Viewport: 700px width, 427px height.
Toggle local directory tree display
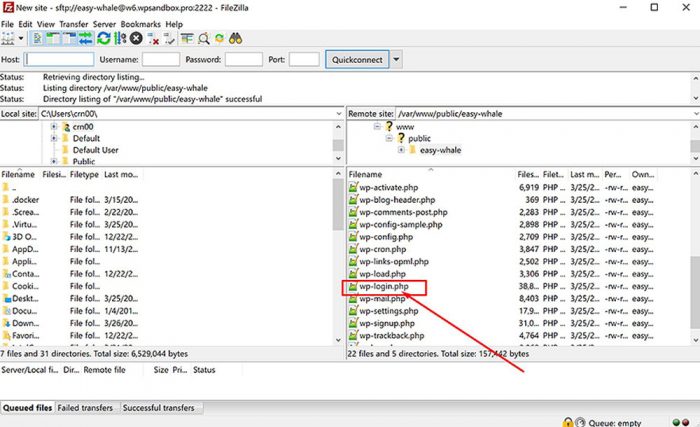54,38
